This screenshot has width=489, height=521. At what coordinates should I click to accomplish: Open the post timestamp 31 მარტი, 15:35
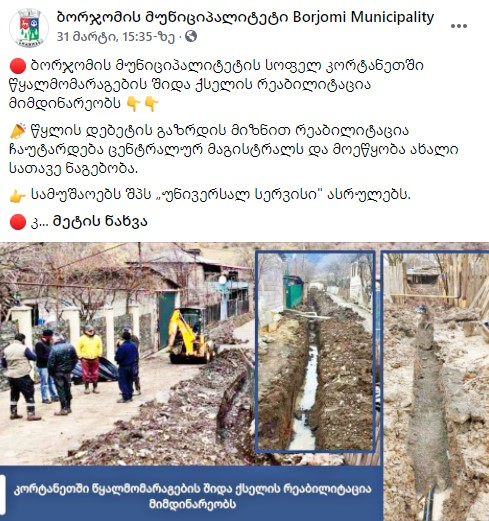(x=116, y=37)
